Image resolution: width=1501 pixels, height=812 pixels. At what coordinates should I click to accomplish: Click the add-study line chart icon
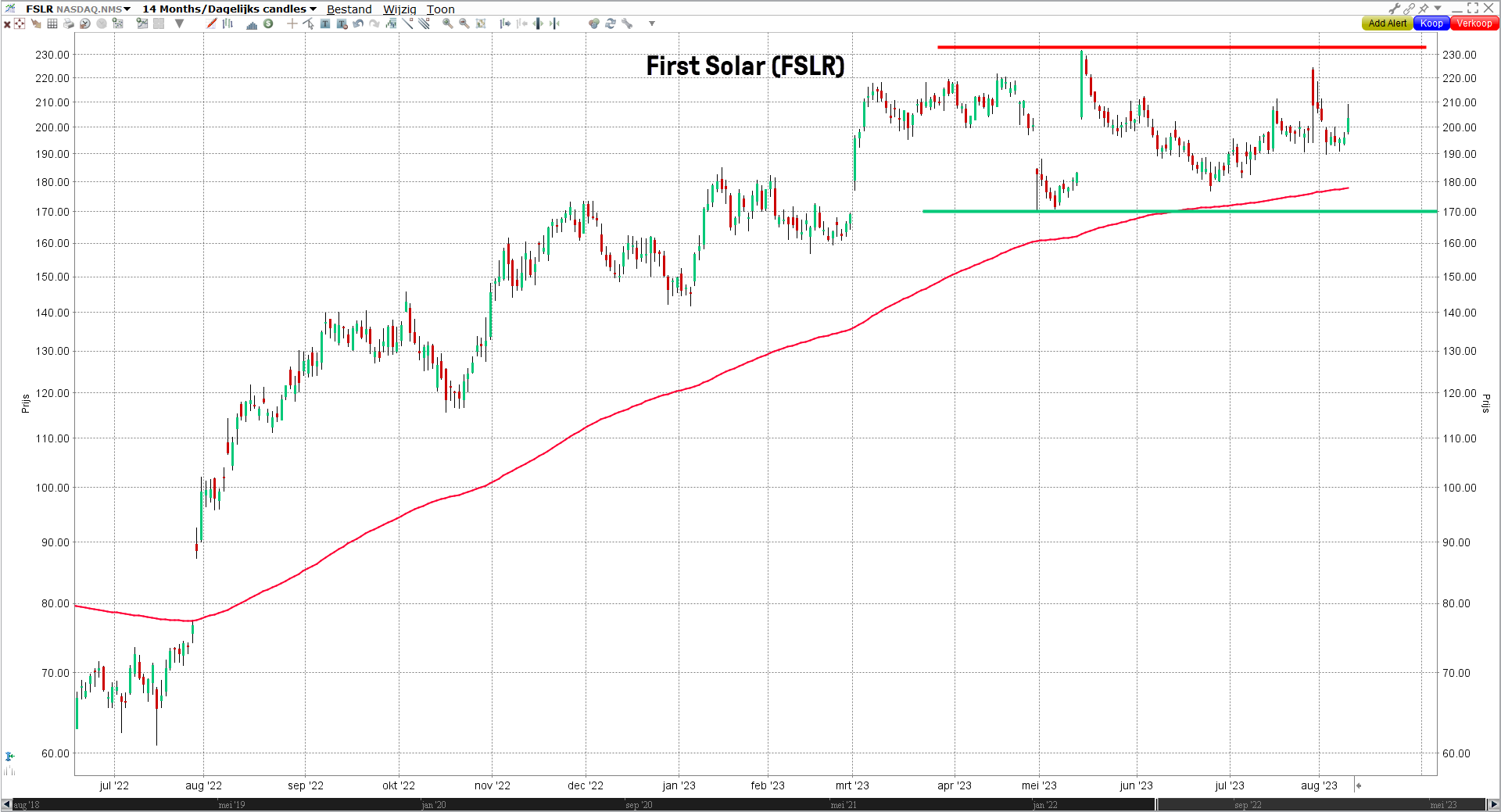point(142,23)
